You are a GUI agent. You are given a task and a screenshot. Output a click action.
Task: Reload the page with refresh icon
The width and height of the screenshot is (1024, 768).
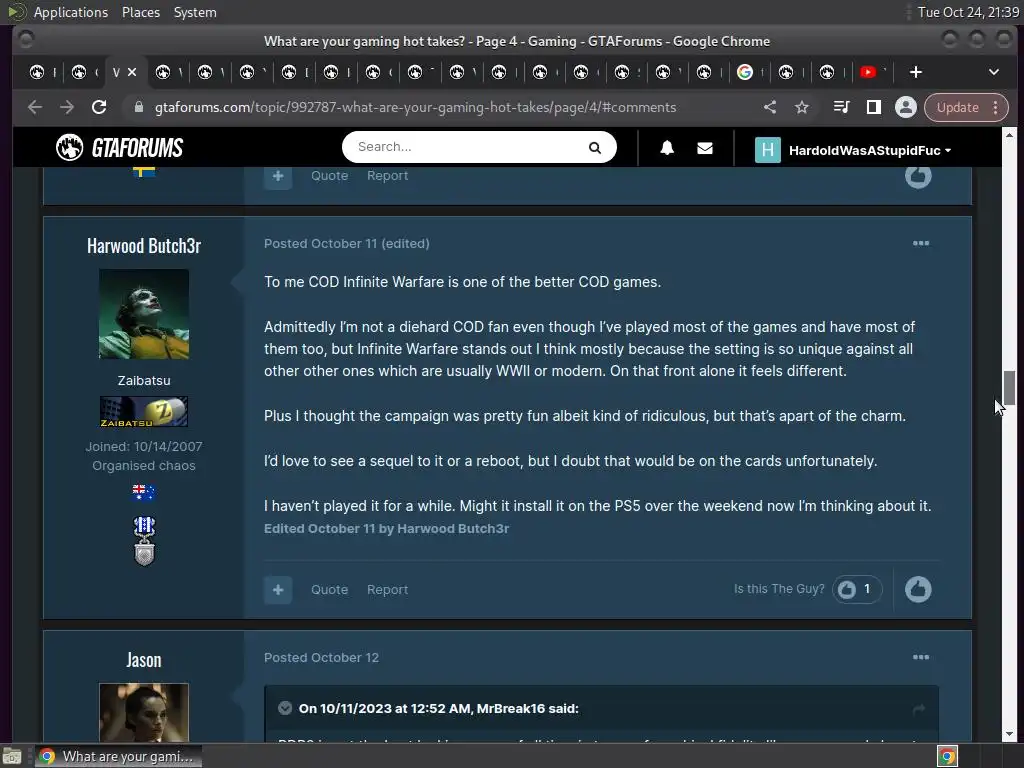(99, 107)
